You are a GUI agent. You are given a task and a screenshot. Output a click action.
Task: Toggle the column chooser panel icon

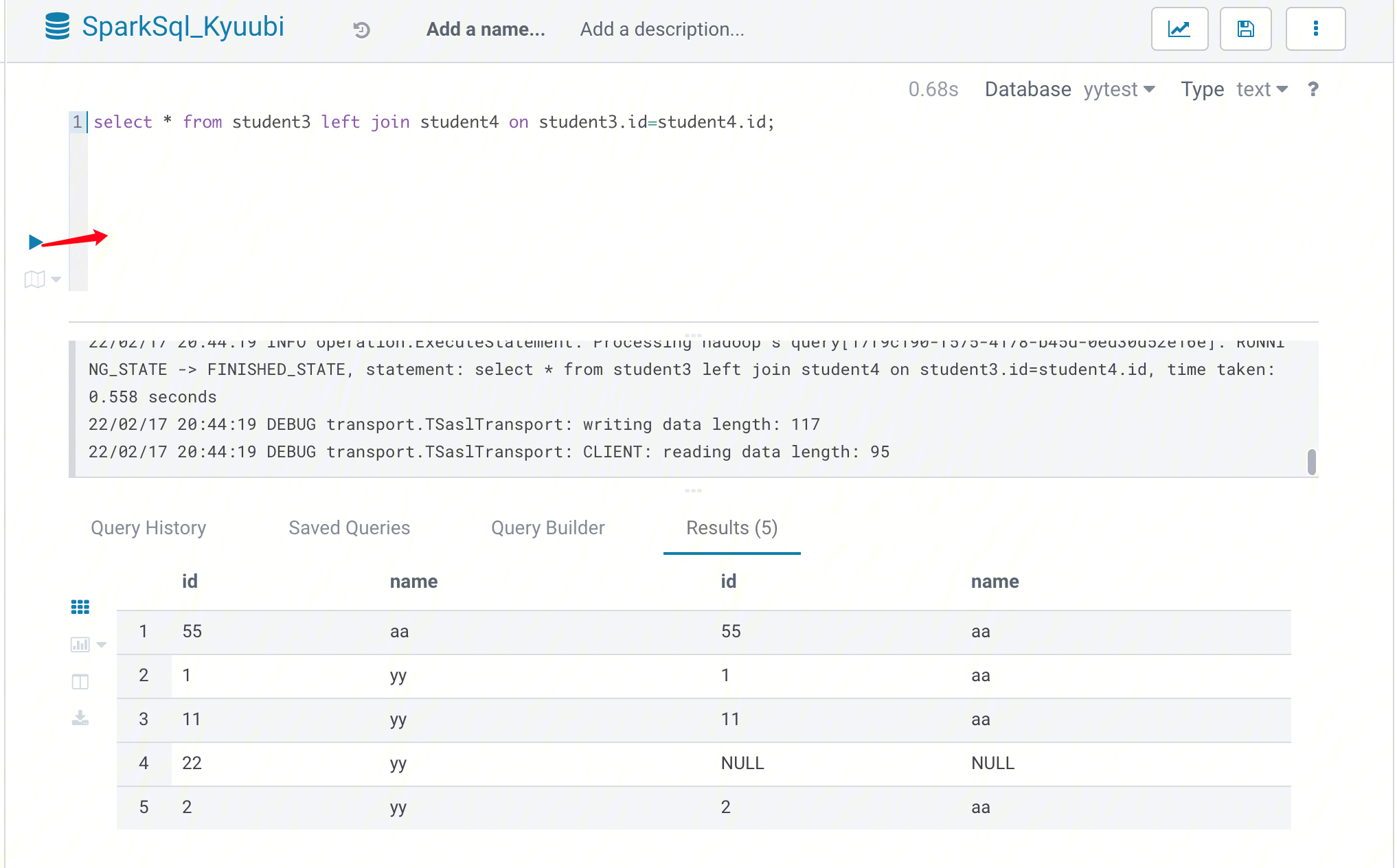[x=80, y=682]
